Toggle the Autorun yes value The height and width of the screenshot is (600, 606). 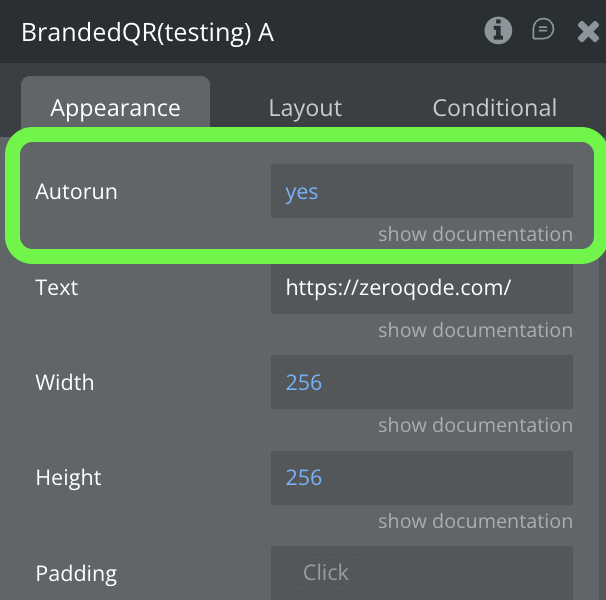click(x=421, y=191)
